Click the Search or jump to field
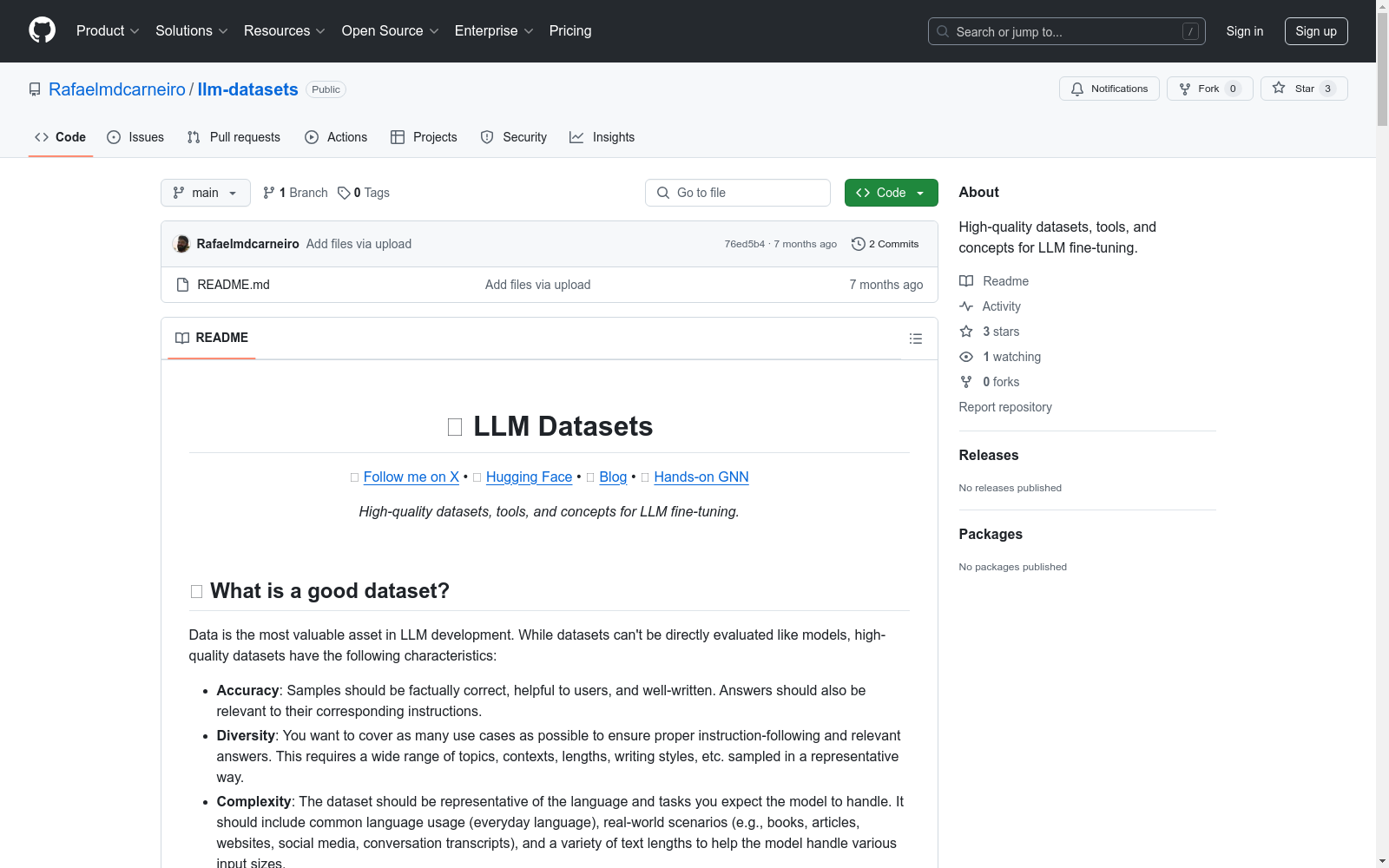 pyautogui.click(x=1067, y=31)
